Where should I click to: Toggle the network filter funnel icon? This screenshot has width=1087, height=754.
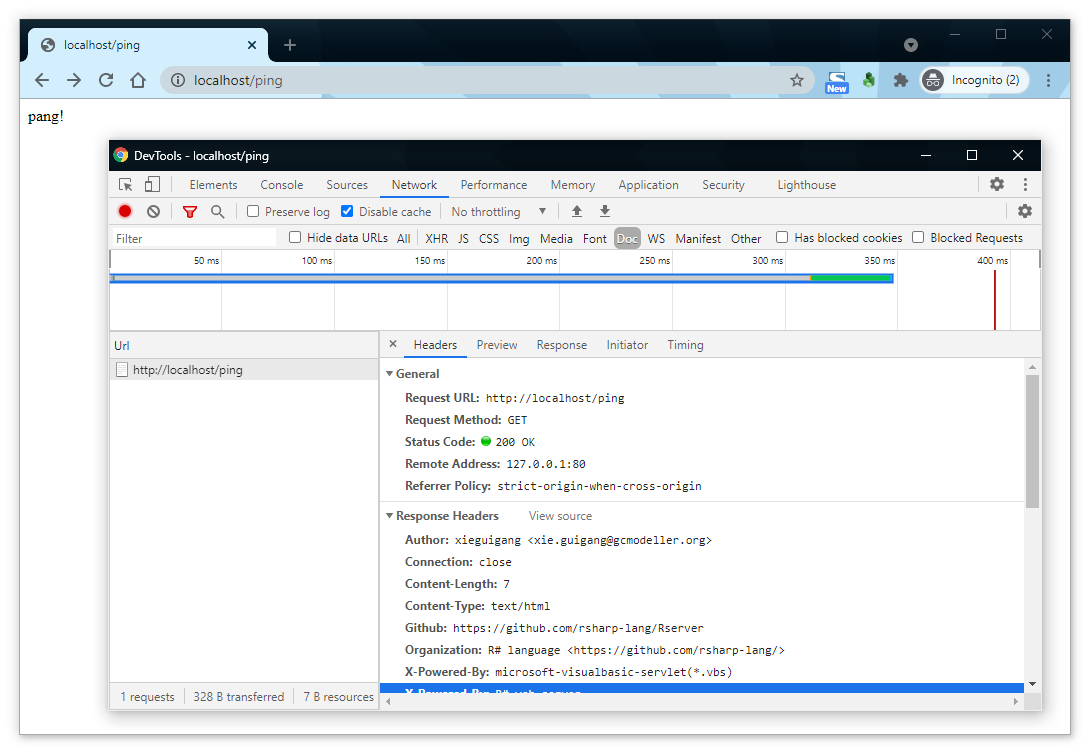[190, 211]
